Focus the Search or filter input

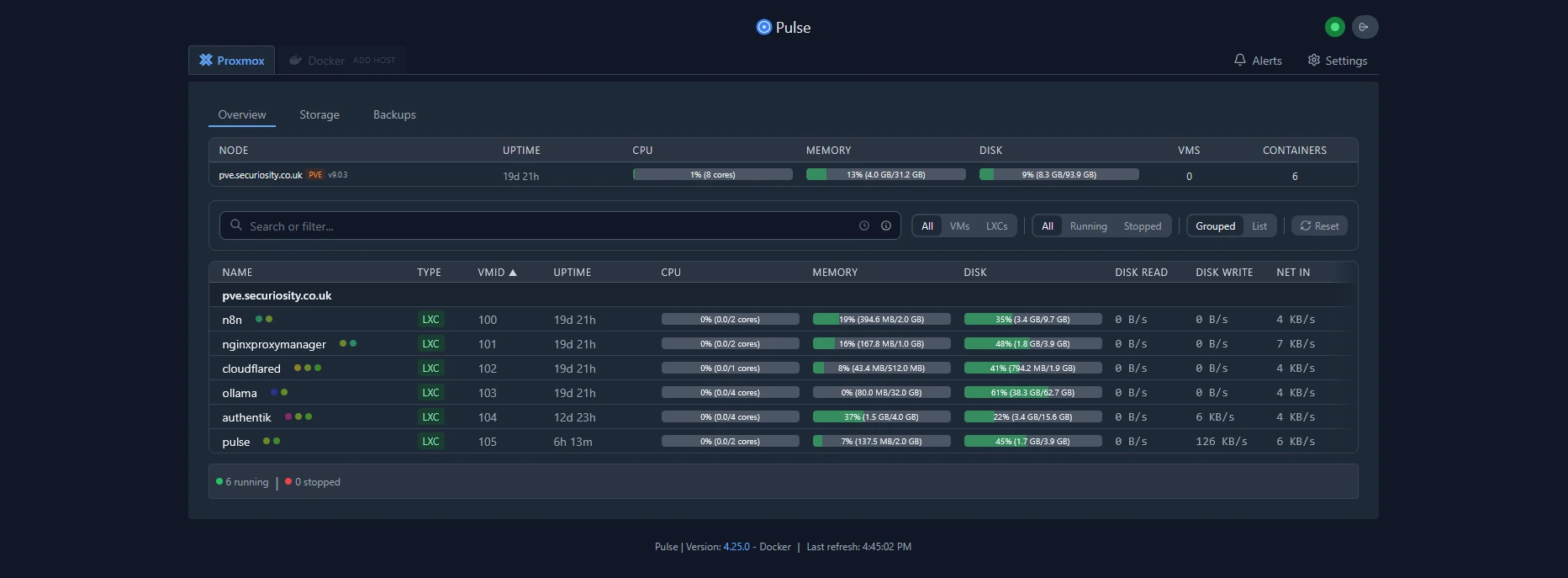(x=560, y=225)
